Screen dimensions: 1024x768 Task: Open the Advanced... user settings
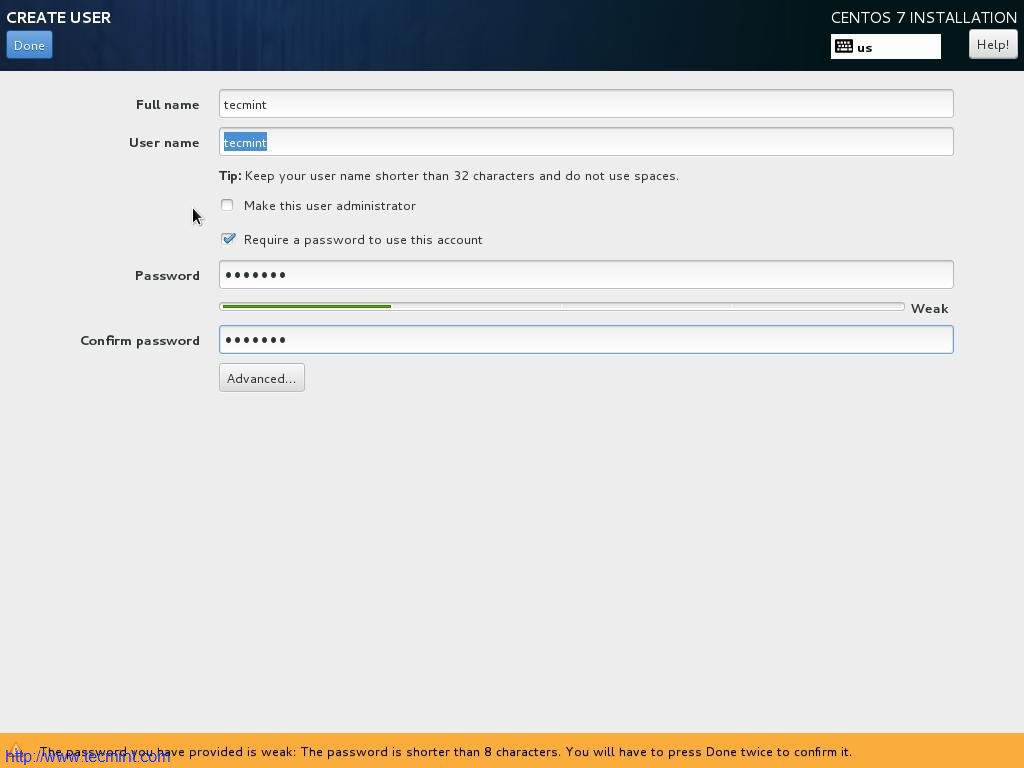pos(261,378)
